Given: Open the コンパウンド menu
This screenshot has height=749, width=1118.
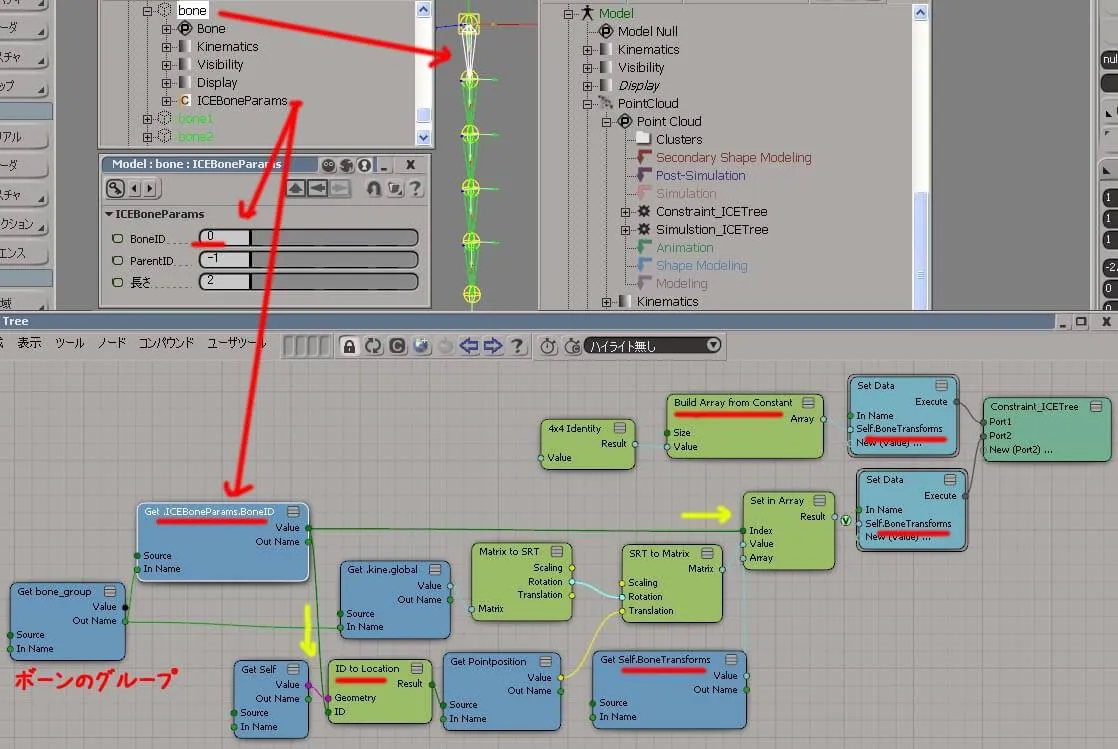Looking at the screenshot, I should (166, 343).
